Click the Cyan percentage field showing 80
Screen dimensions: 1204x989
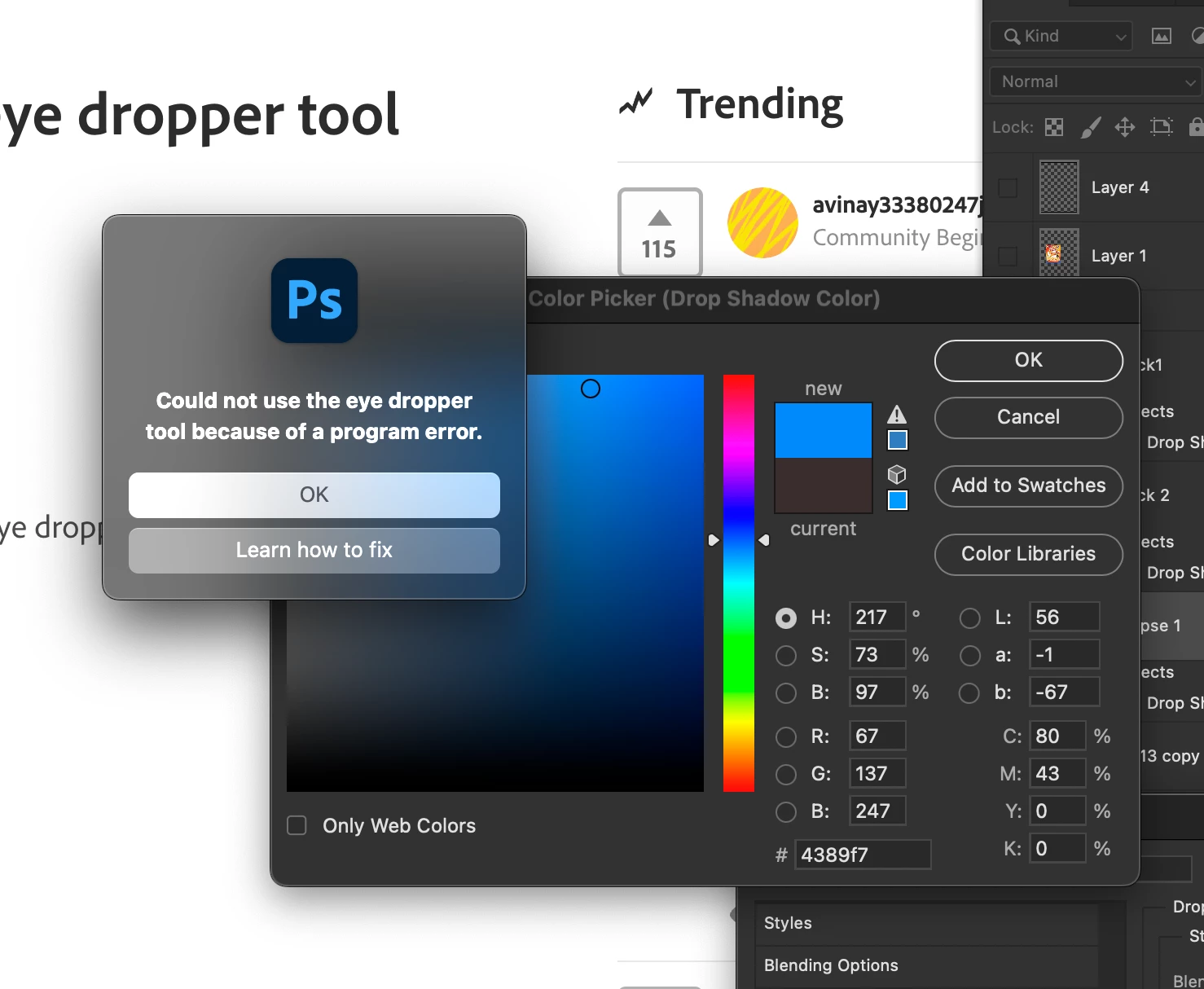[1057, 736]
